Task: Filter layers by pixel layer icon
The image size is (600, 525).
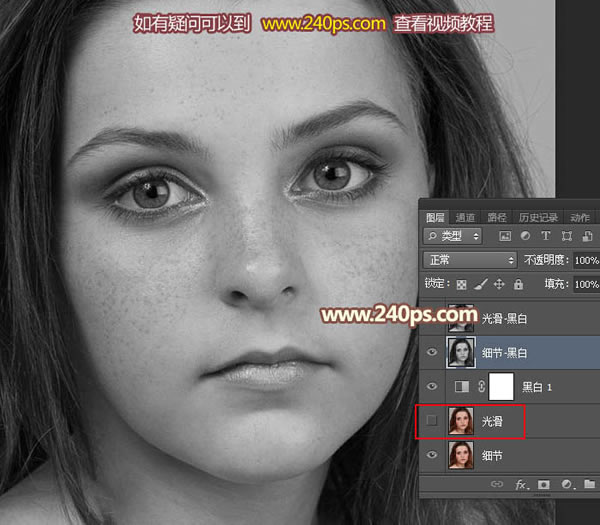Action: [x=505, y=236]
